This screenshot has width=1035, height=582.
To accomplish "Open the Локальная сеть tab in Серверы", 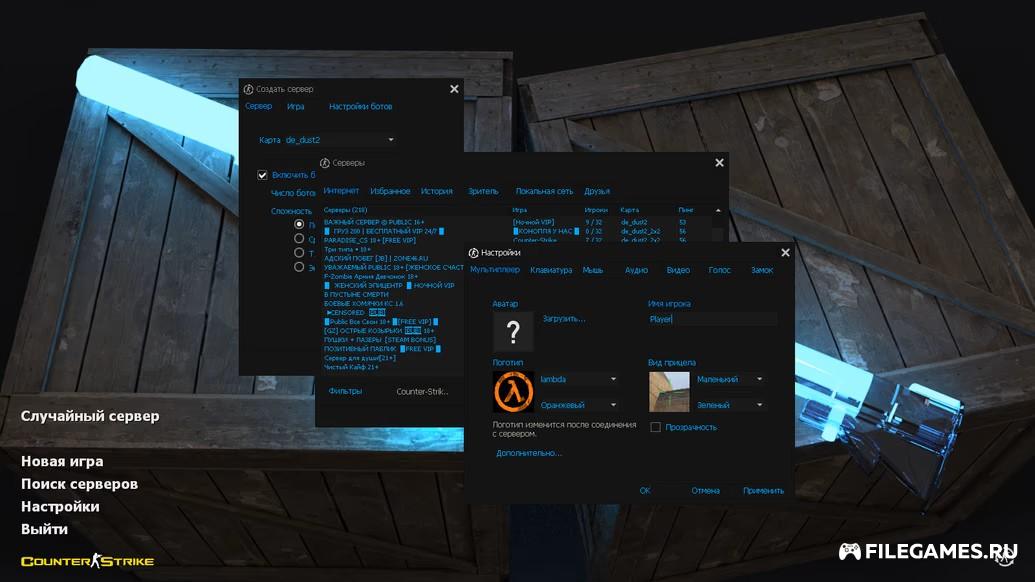I will point(545,191).
